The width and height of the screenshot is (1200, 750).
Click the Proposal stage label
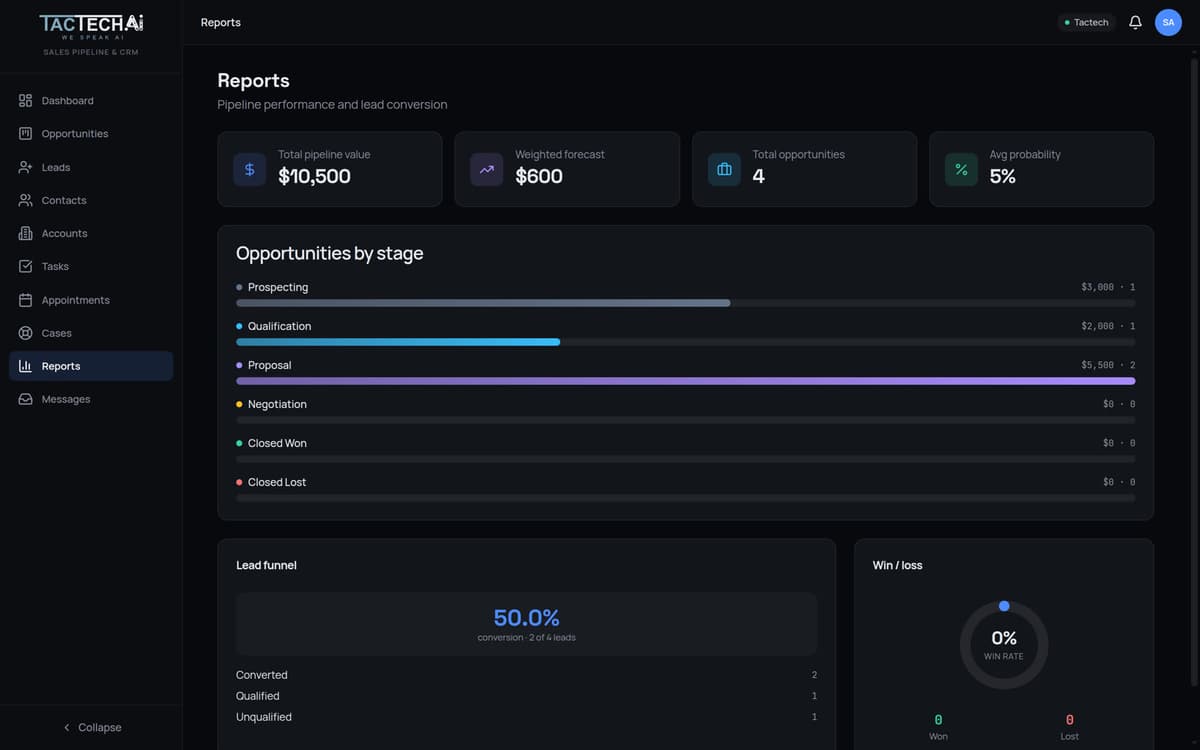point(270,365)
